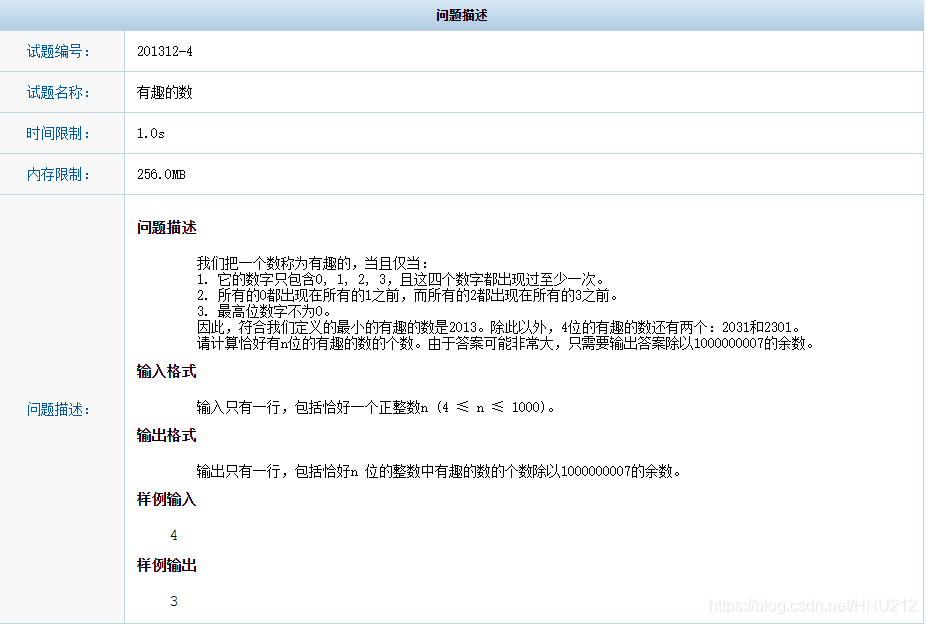Click the left sidebar 问题描述 label

pyautogui.click(x=61, y=407)
